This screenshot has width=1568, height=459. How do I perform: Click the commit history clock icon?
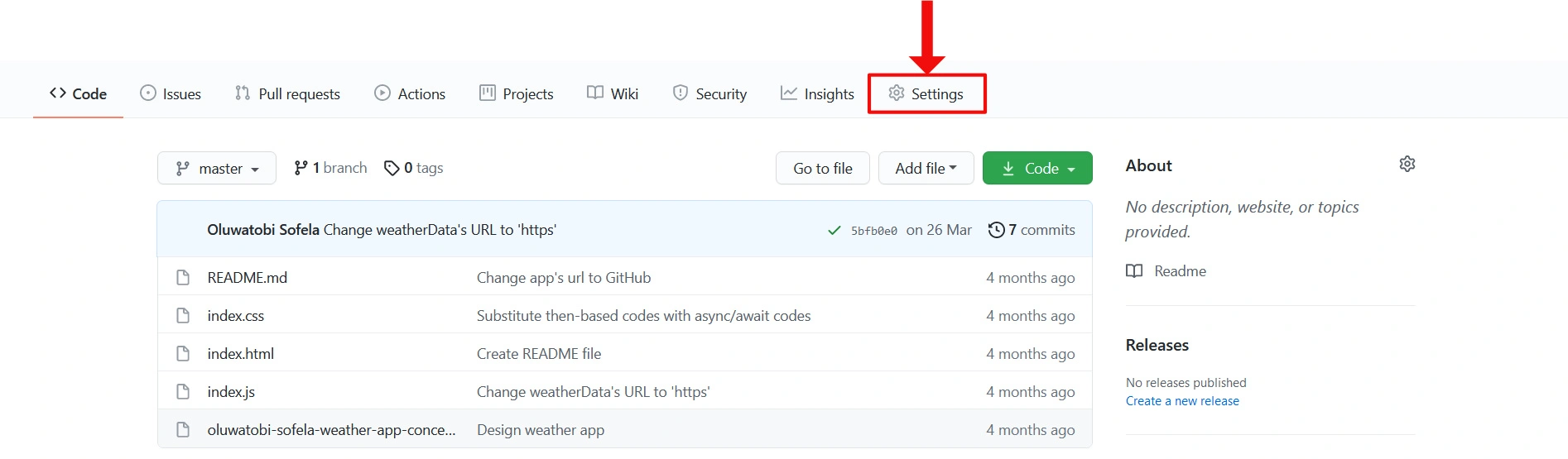[x=997, y=230]
